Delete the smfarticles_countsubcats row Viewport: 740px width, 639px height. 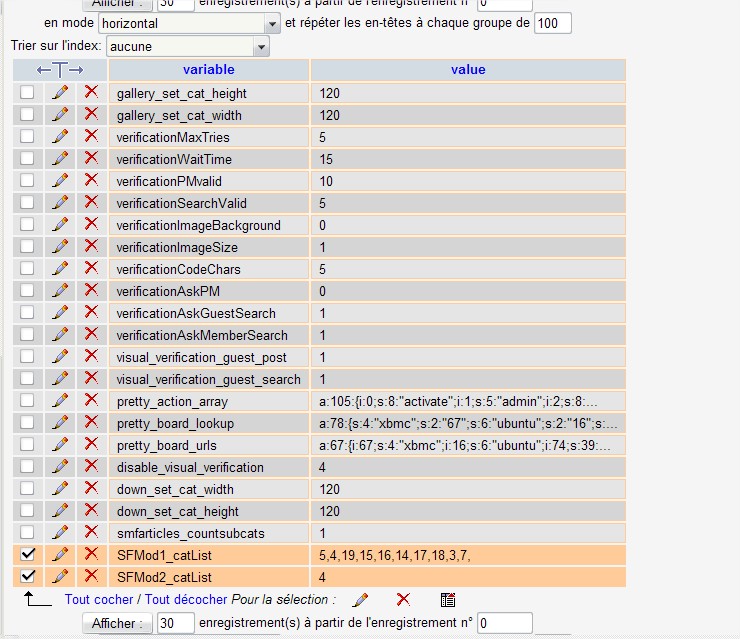[91, 532]
